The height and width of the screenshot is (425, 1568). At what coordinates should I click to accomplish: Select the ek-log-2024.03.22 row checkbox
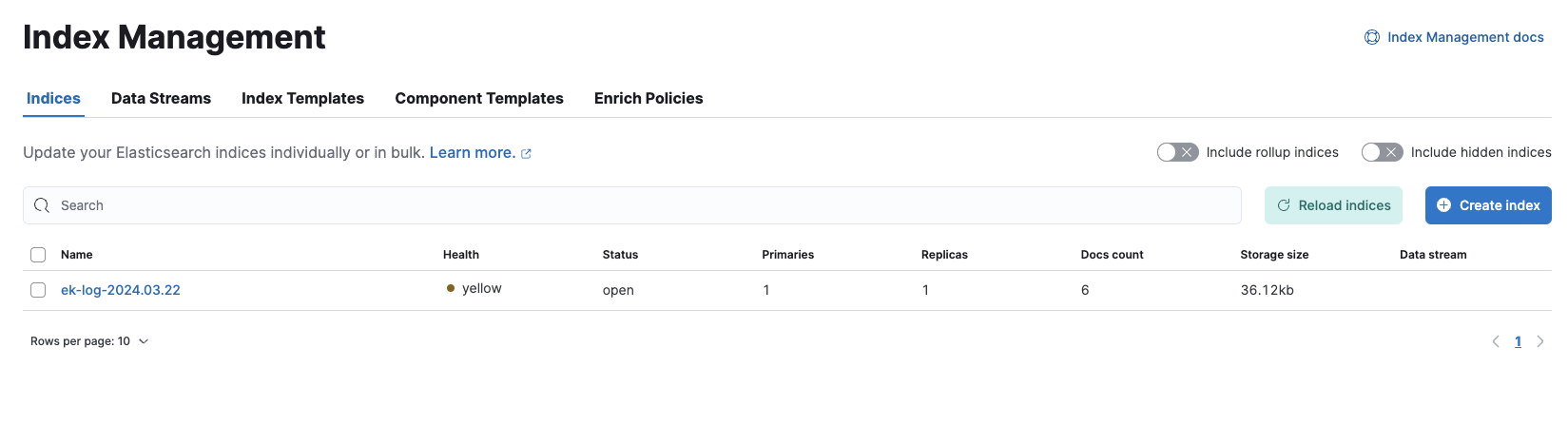(x=38, y=290)
